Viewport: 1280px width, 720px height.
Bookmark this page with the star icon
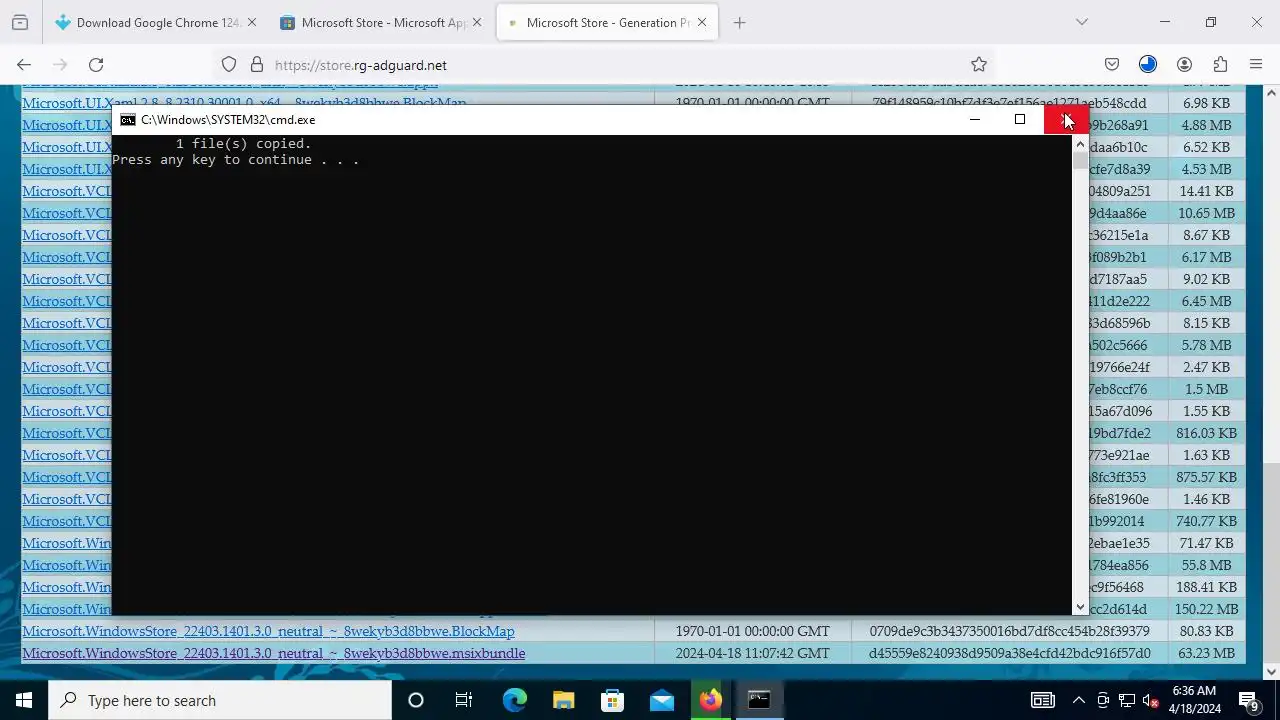point(979,65)
